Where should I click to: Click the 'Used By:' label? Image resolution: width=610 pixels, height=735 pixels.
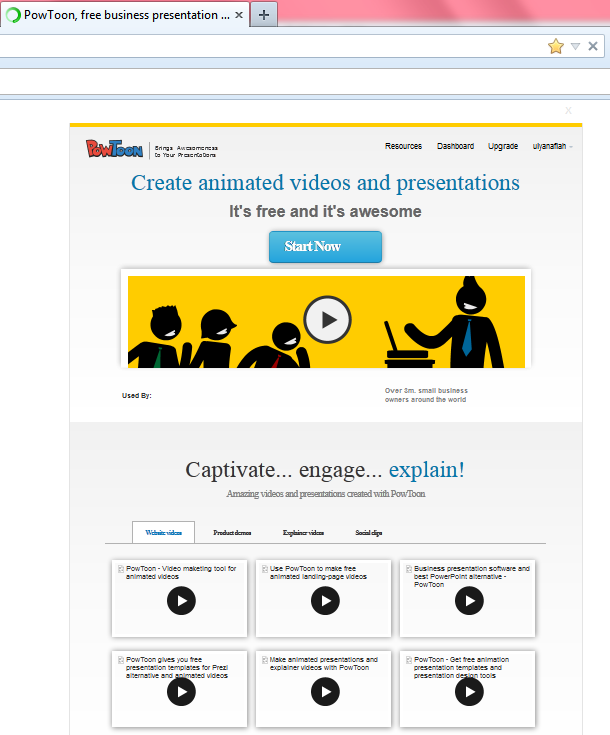point(136,396)
